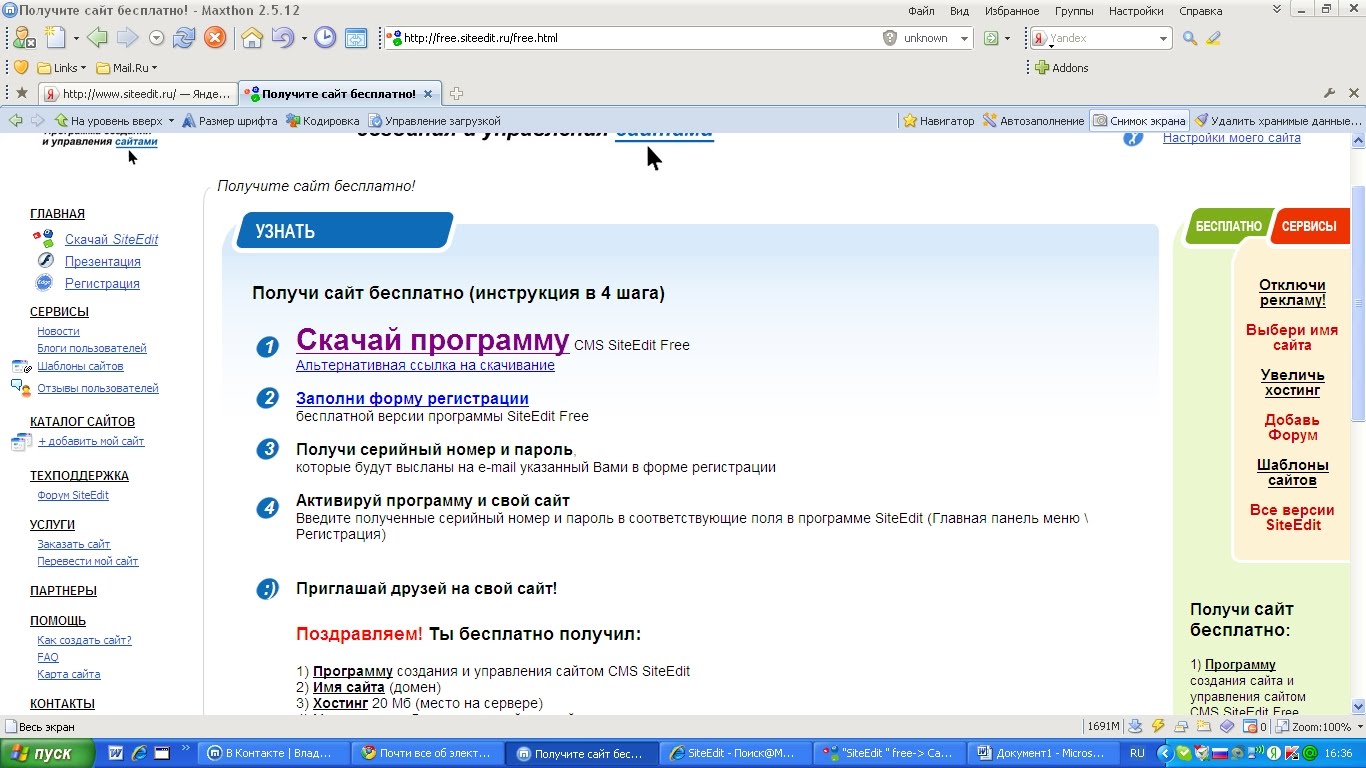Viewport: 1366px width, 768px height.
Task: Click the Refresh page icon
Action: click(184, 38)
